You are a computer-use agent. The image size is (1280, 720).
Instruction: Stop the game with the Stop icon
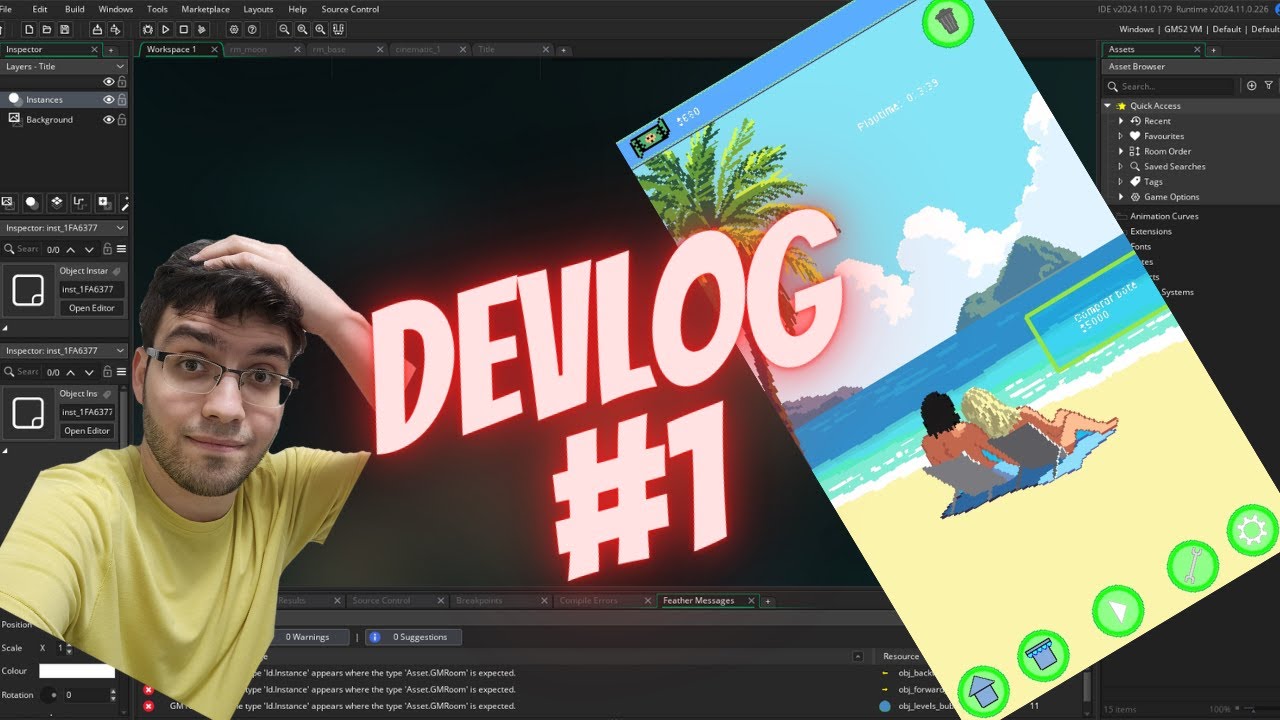[x=183, y=30]
